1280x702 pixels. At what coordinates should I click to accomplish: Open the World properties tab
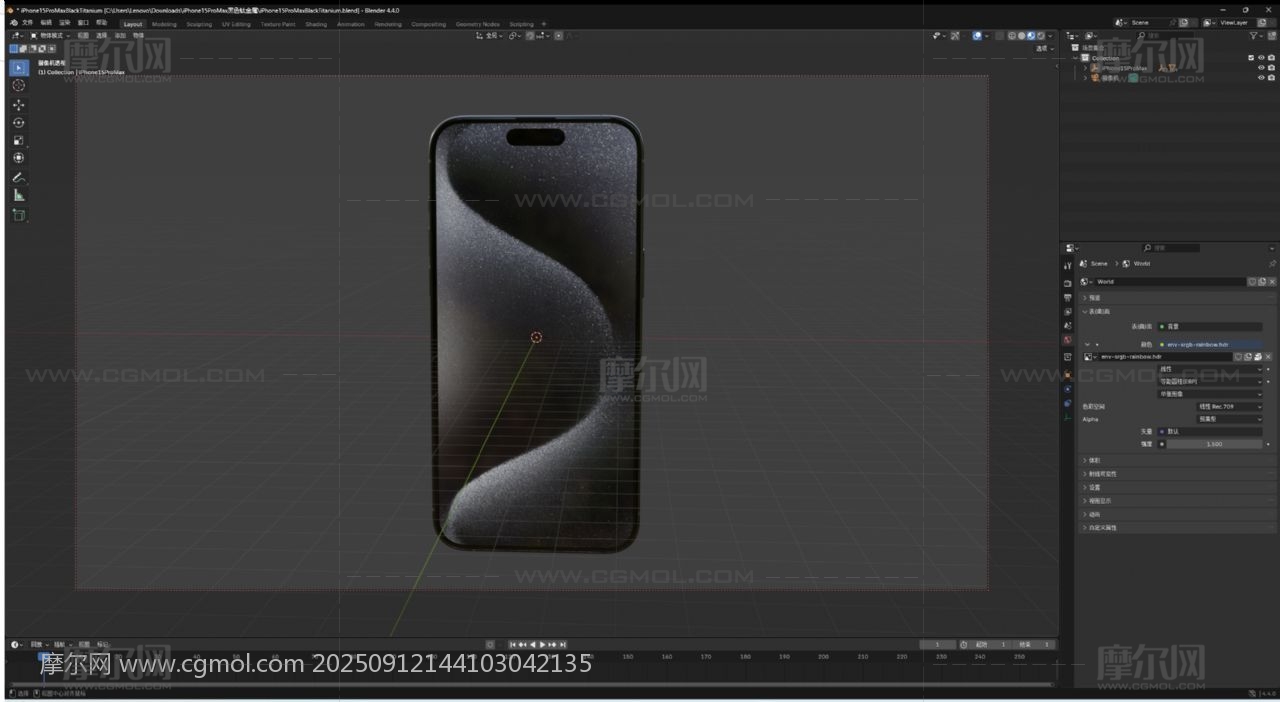point(1068,340)
